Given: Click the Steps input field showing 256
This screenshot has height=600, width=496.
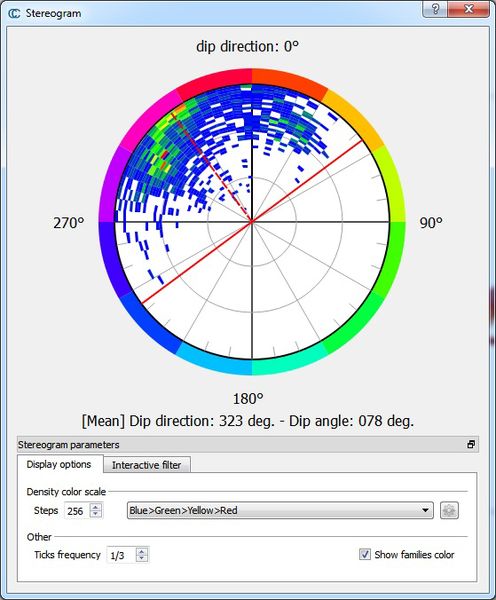Looking at the screenshot, I should [77, 511].
